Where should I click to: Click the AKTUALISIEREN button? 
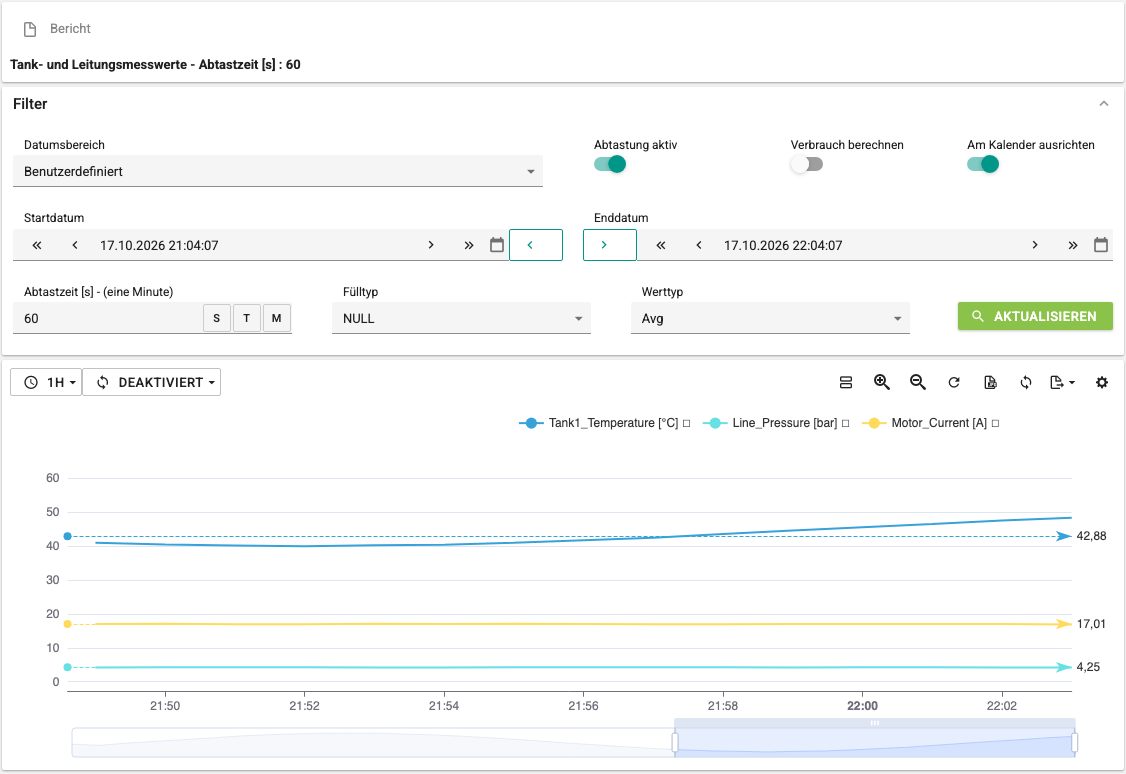(x=1036, y=317)
